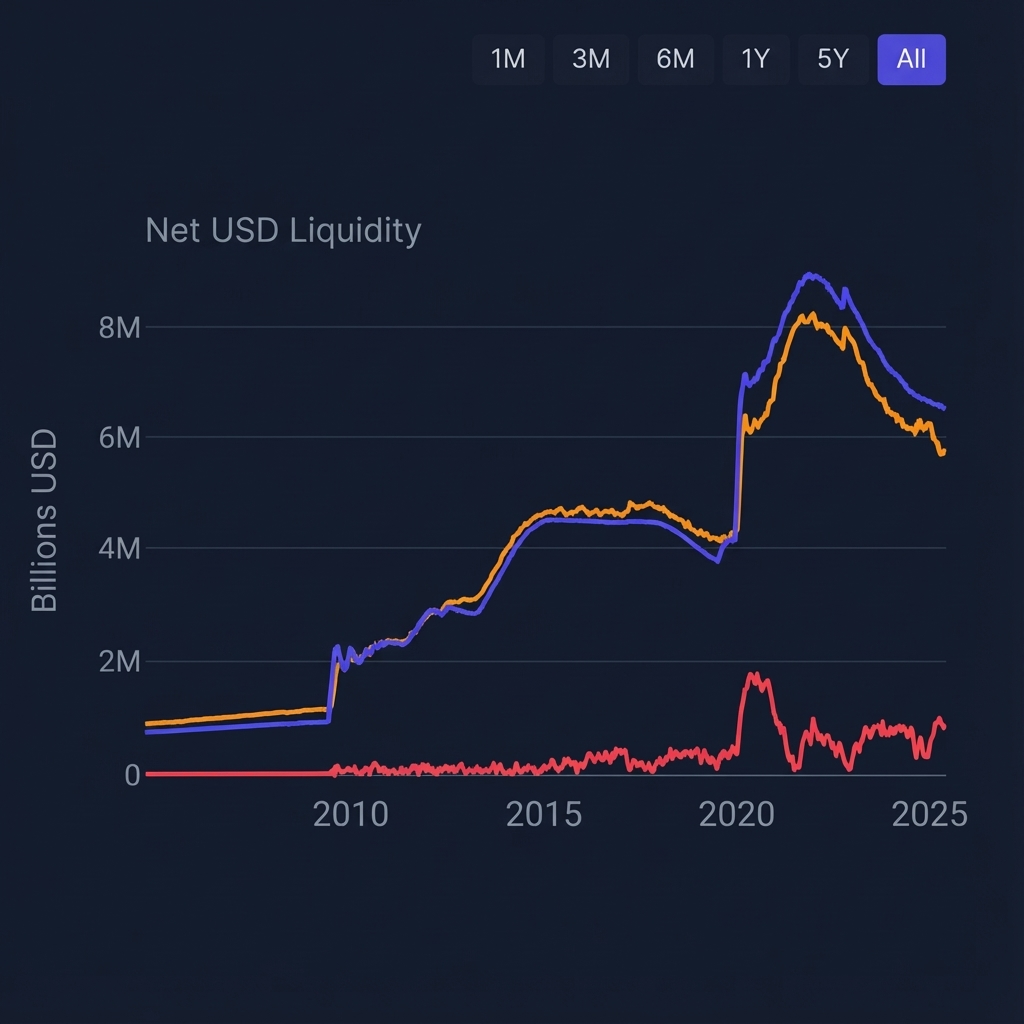Screen dimensions: 1024x1024
Task: Select the 3M time range
Action: 591,60
